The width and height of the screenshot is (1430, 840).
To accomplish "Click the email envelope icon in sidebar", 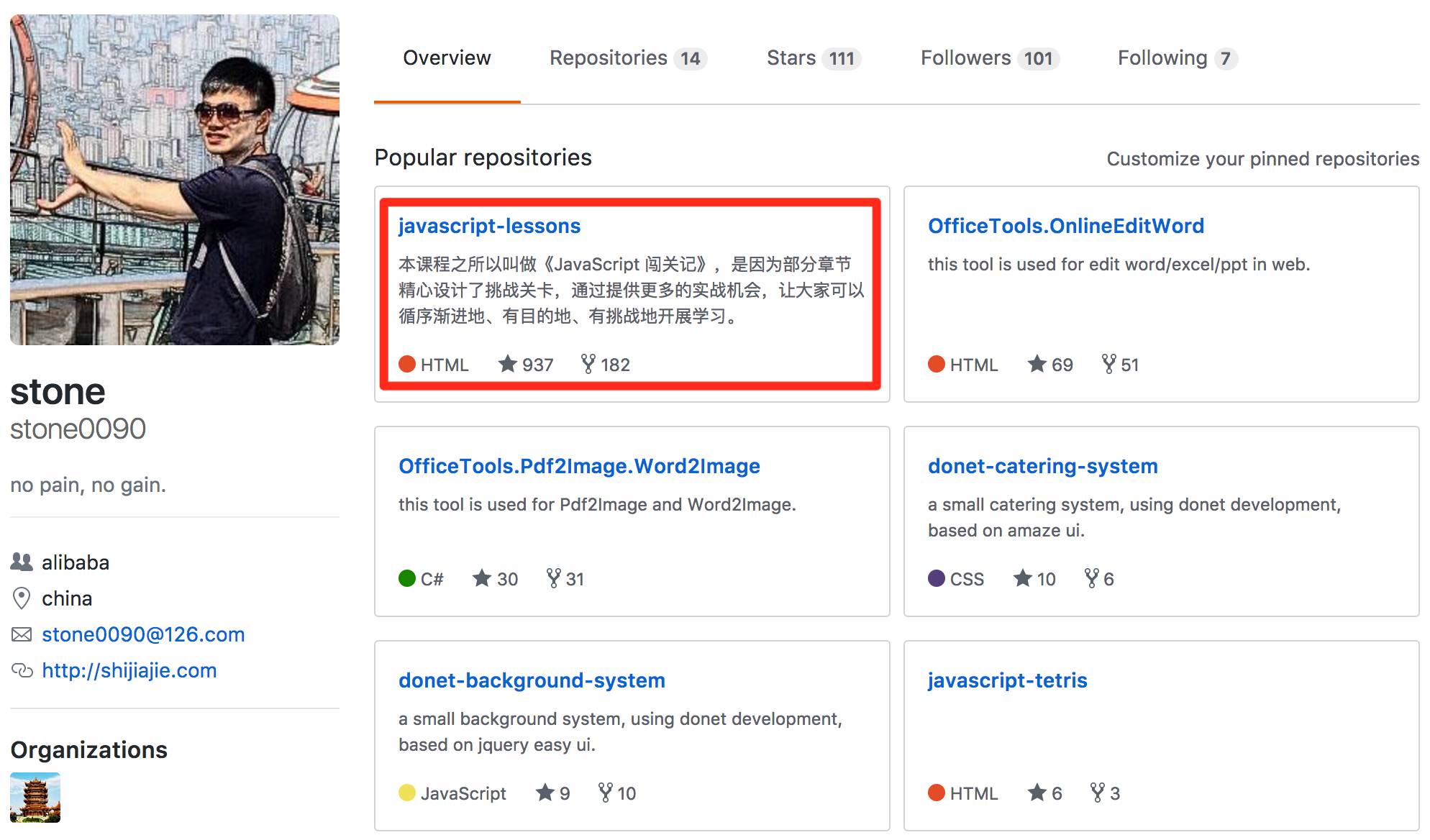I will point(22,634).
